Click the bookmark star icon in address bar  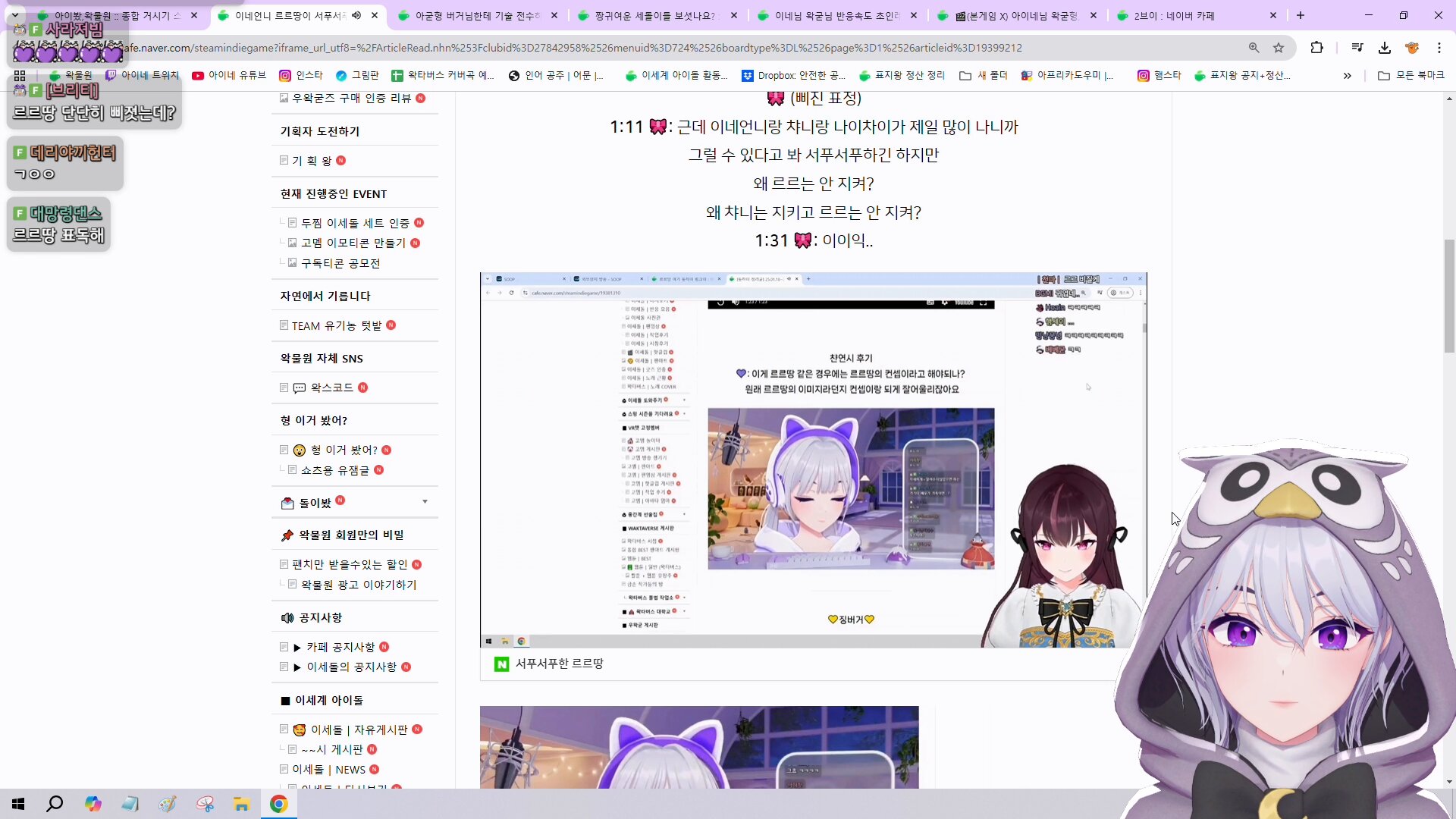tap(1279, 48)
